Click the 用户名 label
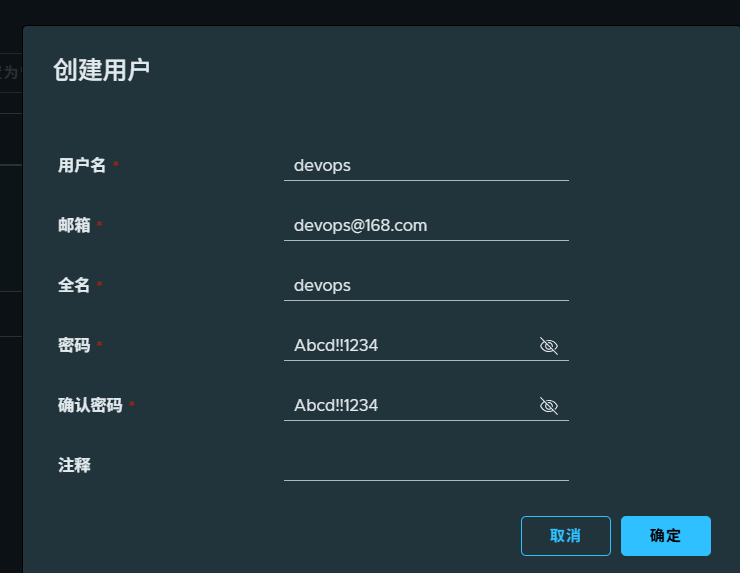This screenshot has height=573, width=740. click(82, 165)
